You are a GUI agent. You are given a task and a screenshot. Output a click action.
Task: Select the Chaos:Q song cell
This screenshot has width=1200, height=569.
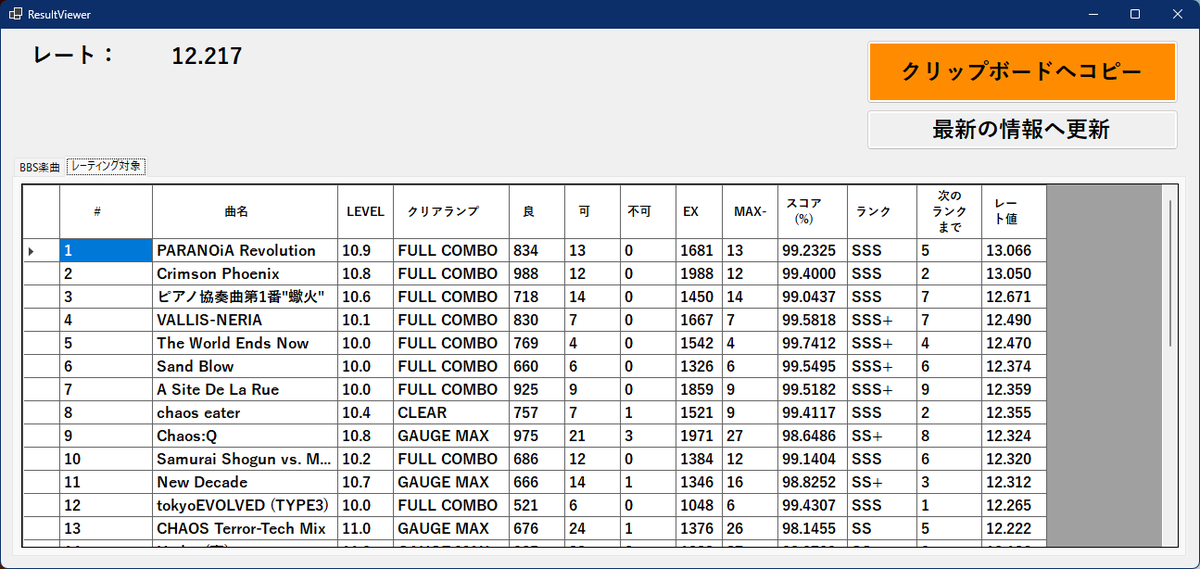click(245, 436)
